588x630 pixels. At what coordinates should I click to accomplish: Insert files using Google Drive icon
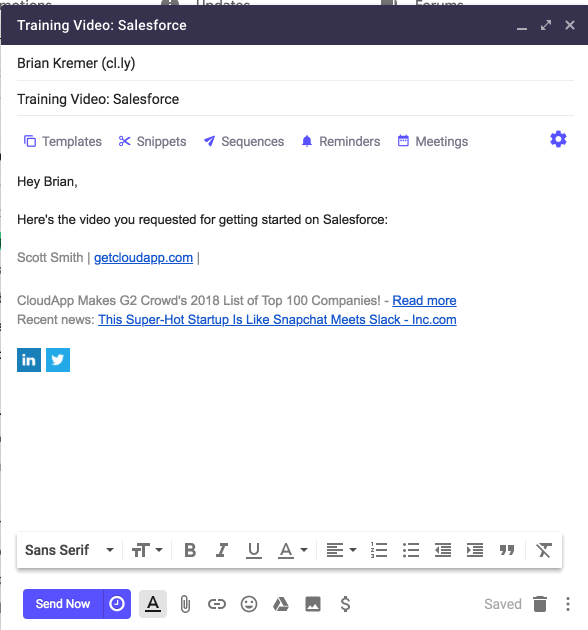pos(281,604)
